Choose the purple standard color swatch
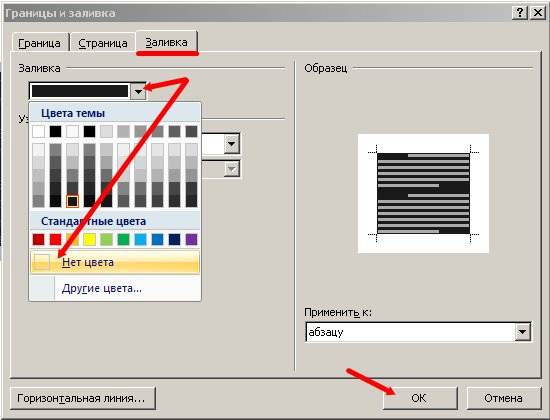The height and width of the screenshot is (420, 550). [x=192, y=240]
